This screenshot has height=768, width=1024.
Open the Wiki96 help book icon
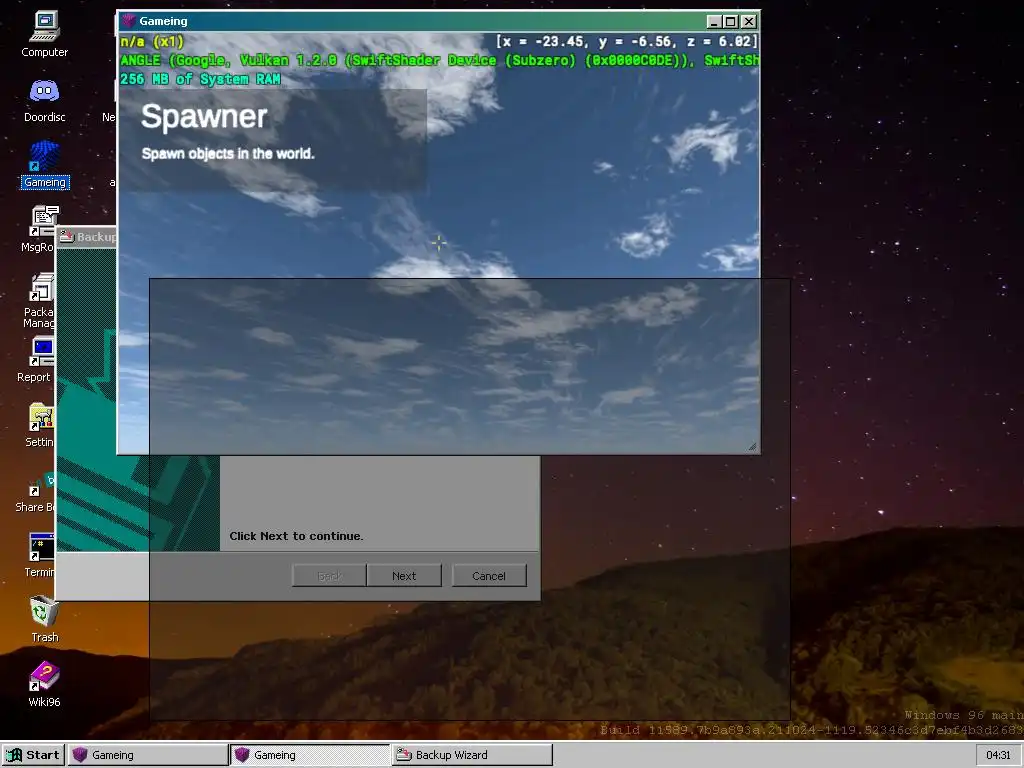[44, 683]
